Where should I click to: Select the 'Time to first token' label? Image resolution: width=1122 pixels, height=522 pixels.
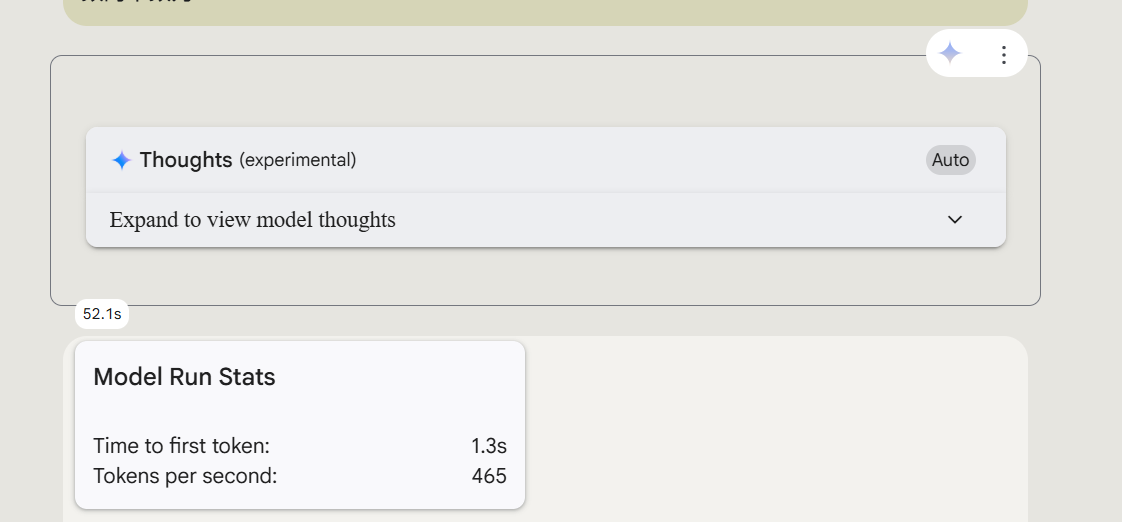pos(182,446)
